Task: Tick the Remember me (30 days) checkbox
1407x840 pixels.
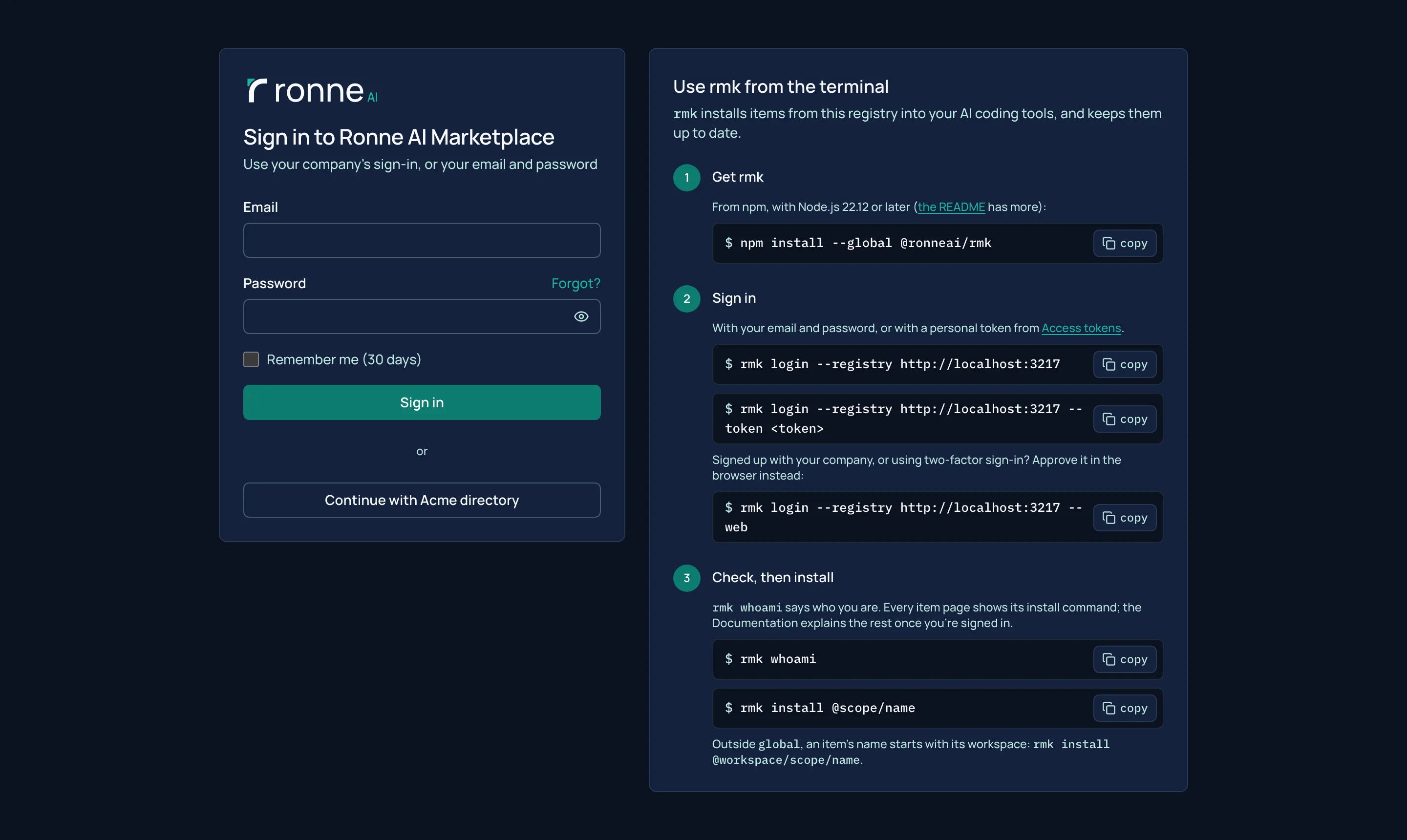Action: click(x=251, y=359)
